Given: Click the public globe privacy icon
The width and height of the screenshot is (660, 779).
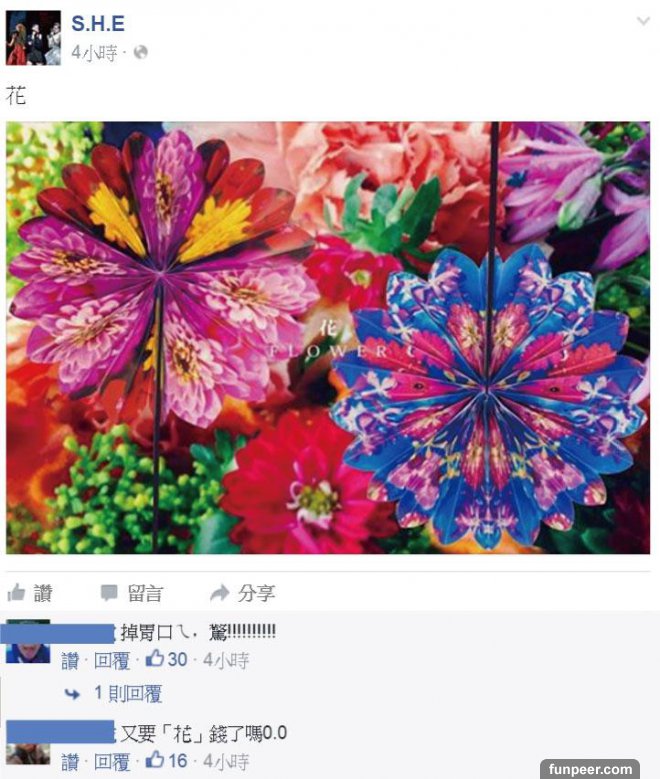Looking at the screenshot, I should [x=141, y=52].
